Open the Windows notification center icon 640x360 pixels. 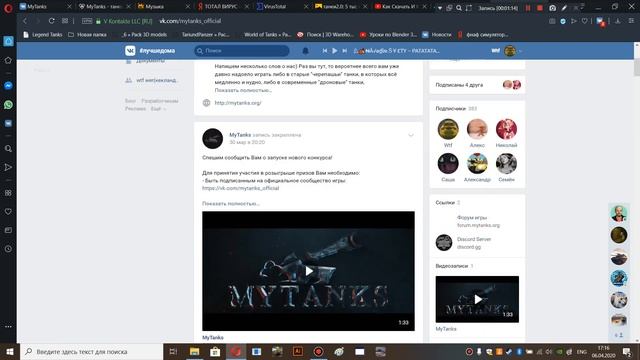pyautogui.click(x=627, y=351)
